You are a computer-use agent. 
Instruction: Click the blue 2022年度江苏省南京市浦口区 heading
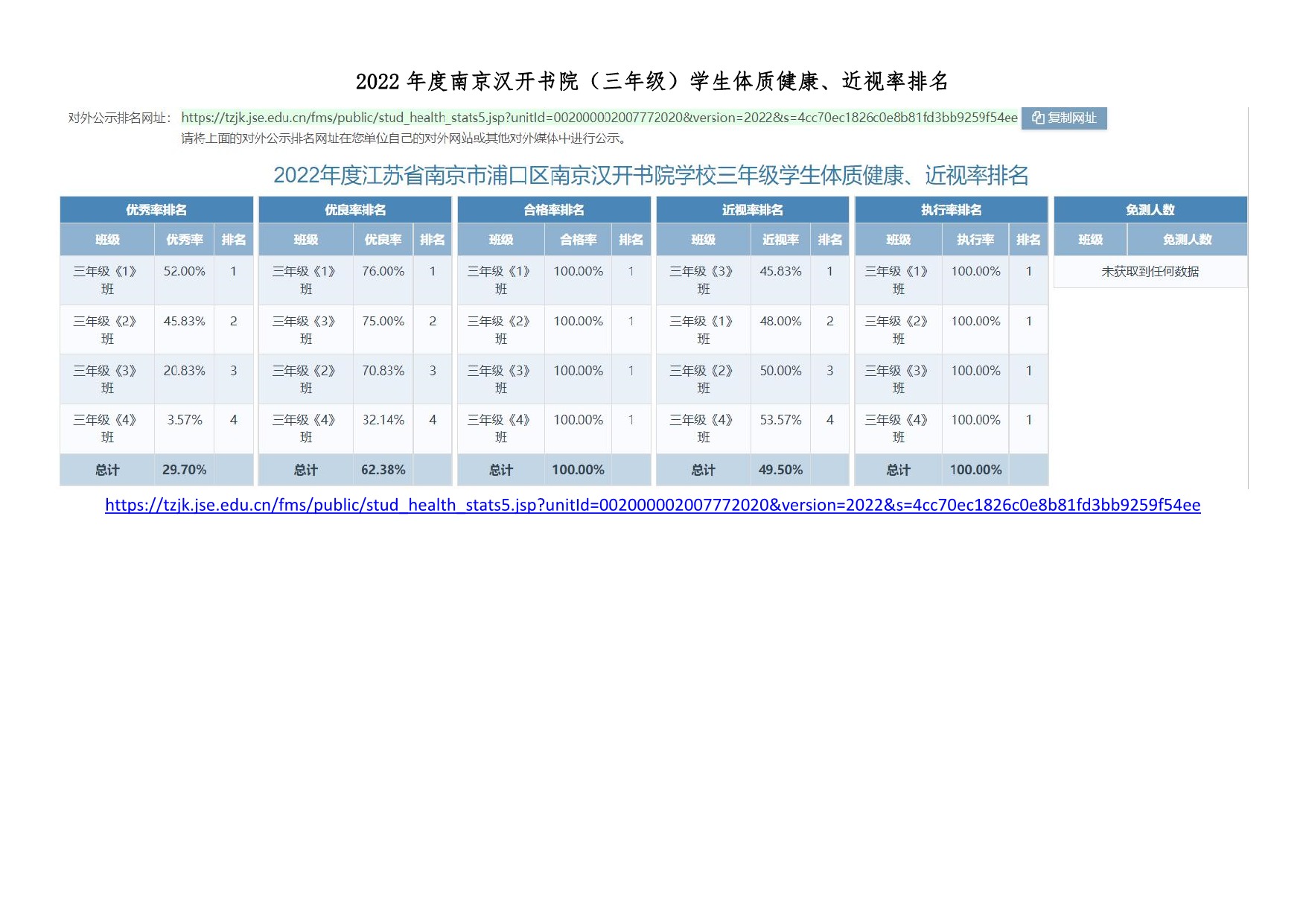pyautogui.click(x=651, y=176)
